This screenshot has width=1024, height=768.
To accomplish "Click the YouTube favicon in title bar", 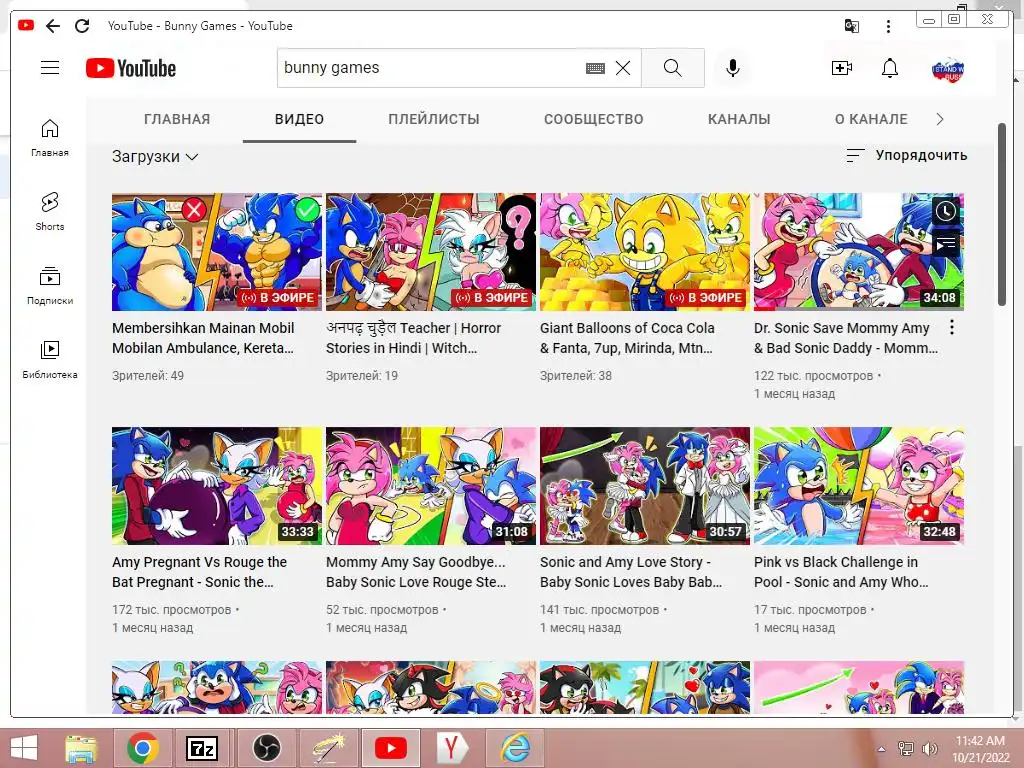I will 26,25.
